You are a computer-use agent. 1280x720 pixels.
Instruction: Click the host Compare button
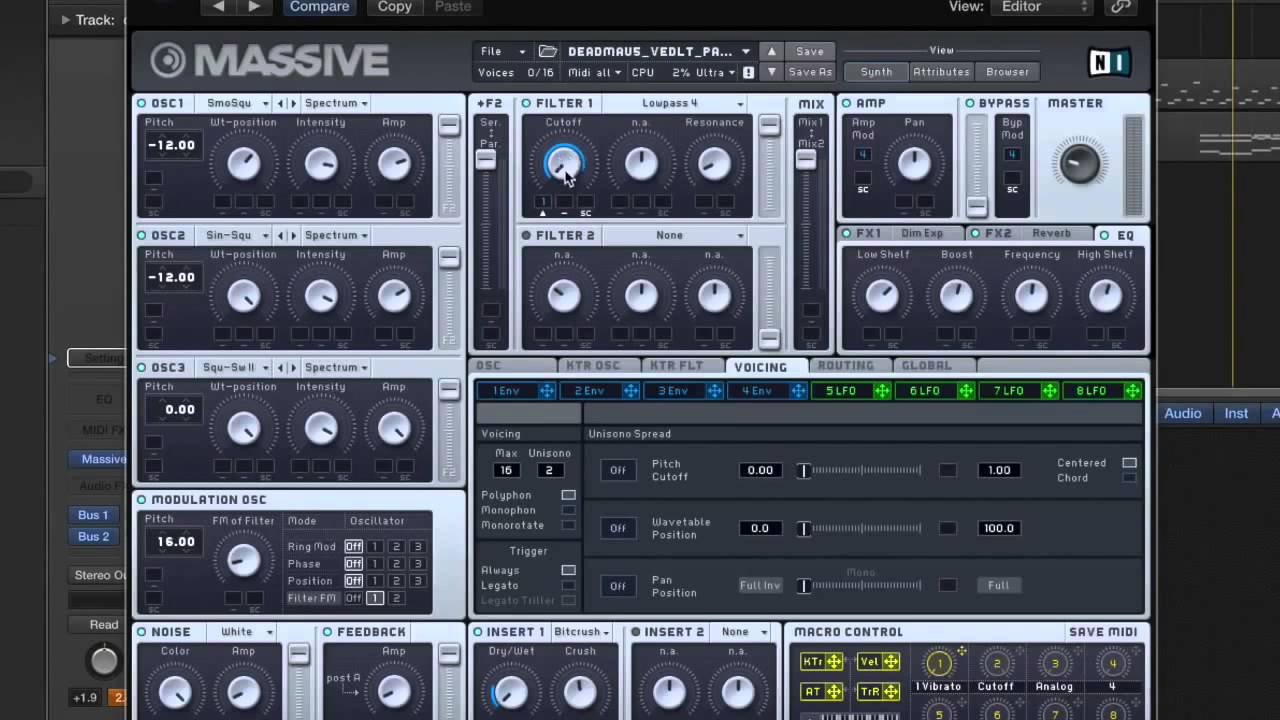[319, 7]
